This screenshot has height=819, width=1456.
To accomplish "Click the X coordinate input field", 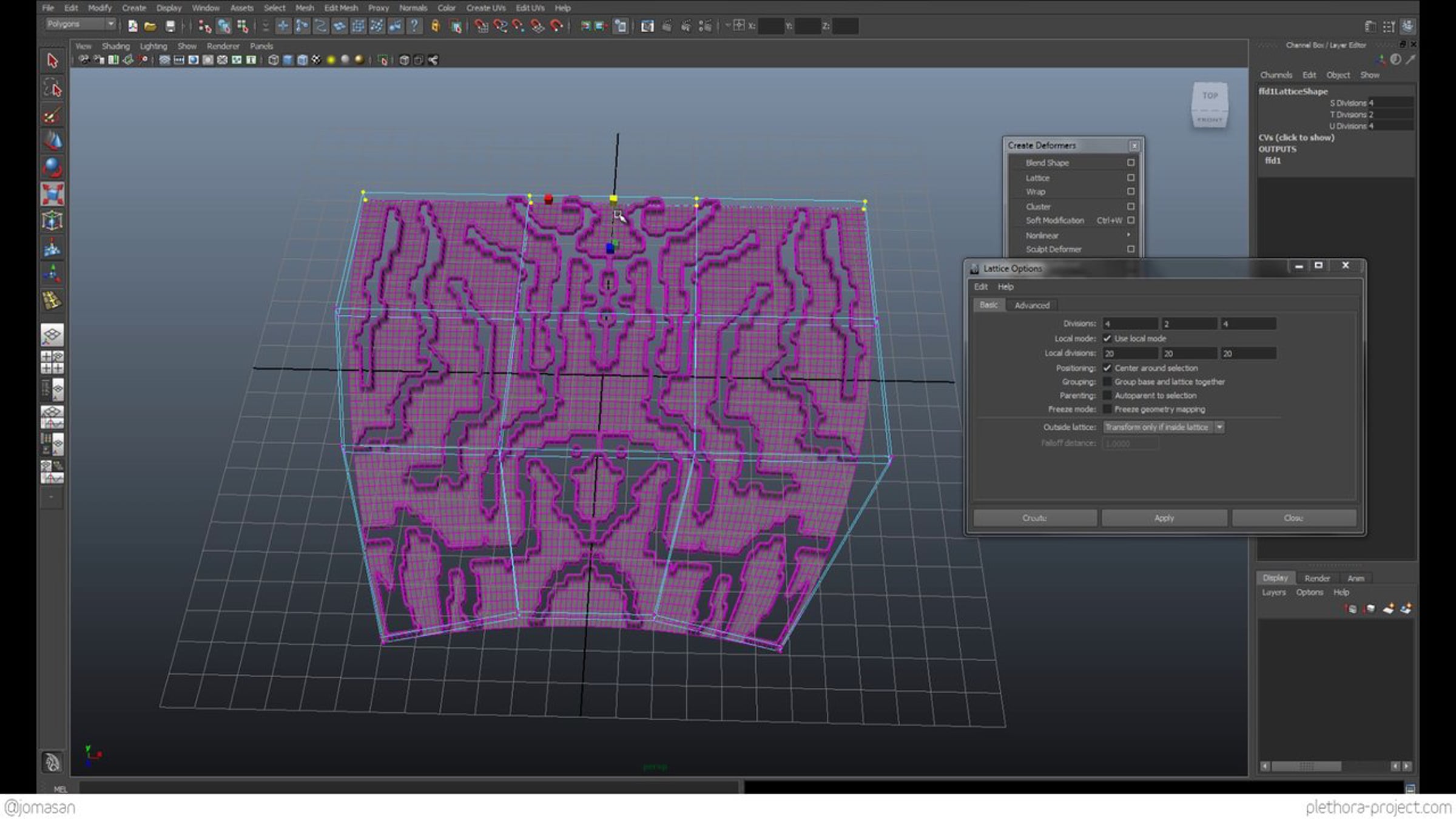I will 770,25.
